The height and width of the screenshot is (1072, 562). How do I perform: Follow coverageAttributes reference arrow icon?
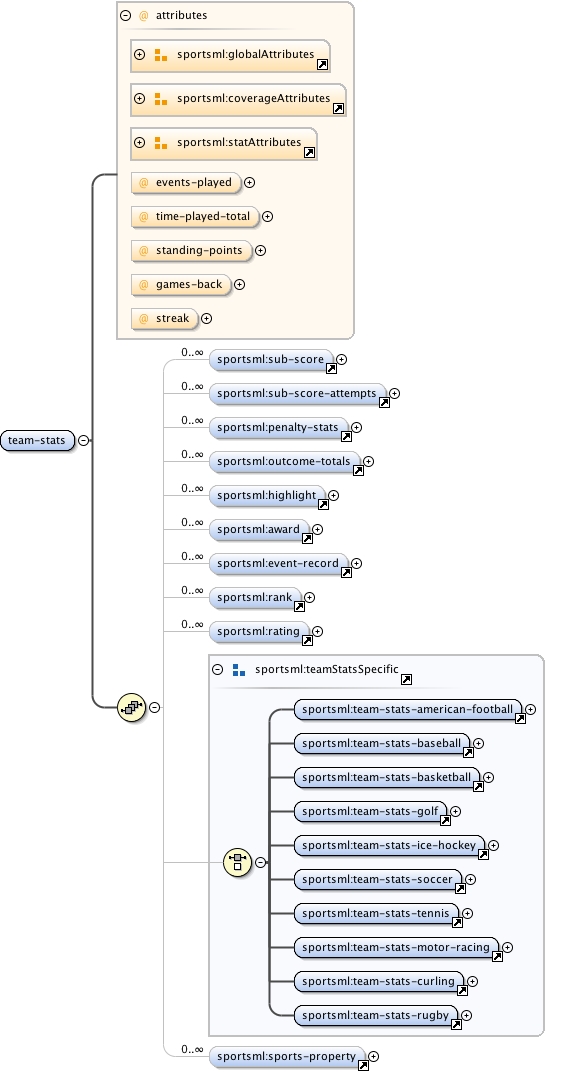pyautogui.click(x=338, y=109)
